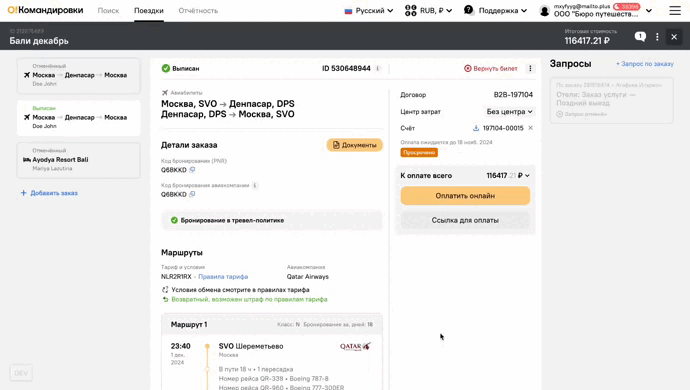Click SVO Шереметьево departure text
The height and width of the screenshot is (390, 690).
pyautogui.click(x=251, y=346)
